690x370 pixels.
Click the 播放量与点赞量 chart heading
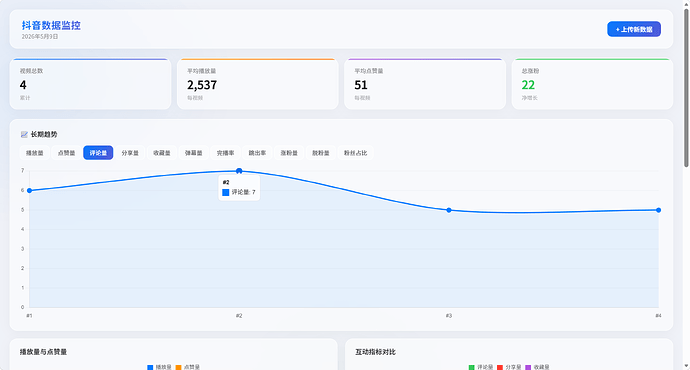click(44, 352)
